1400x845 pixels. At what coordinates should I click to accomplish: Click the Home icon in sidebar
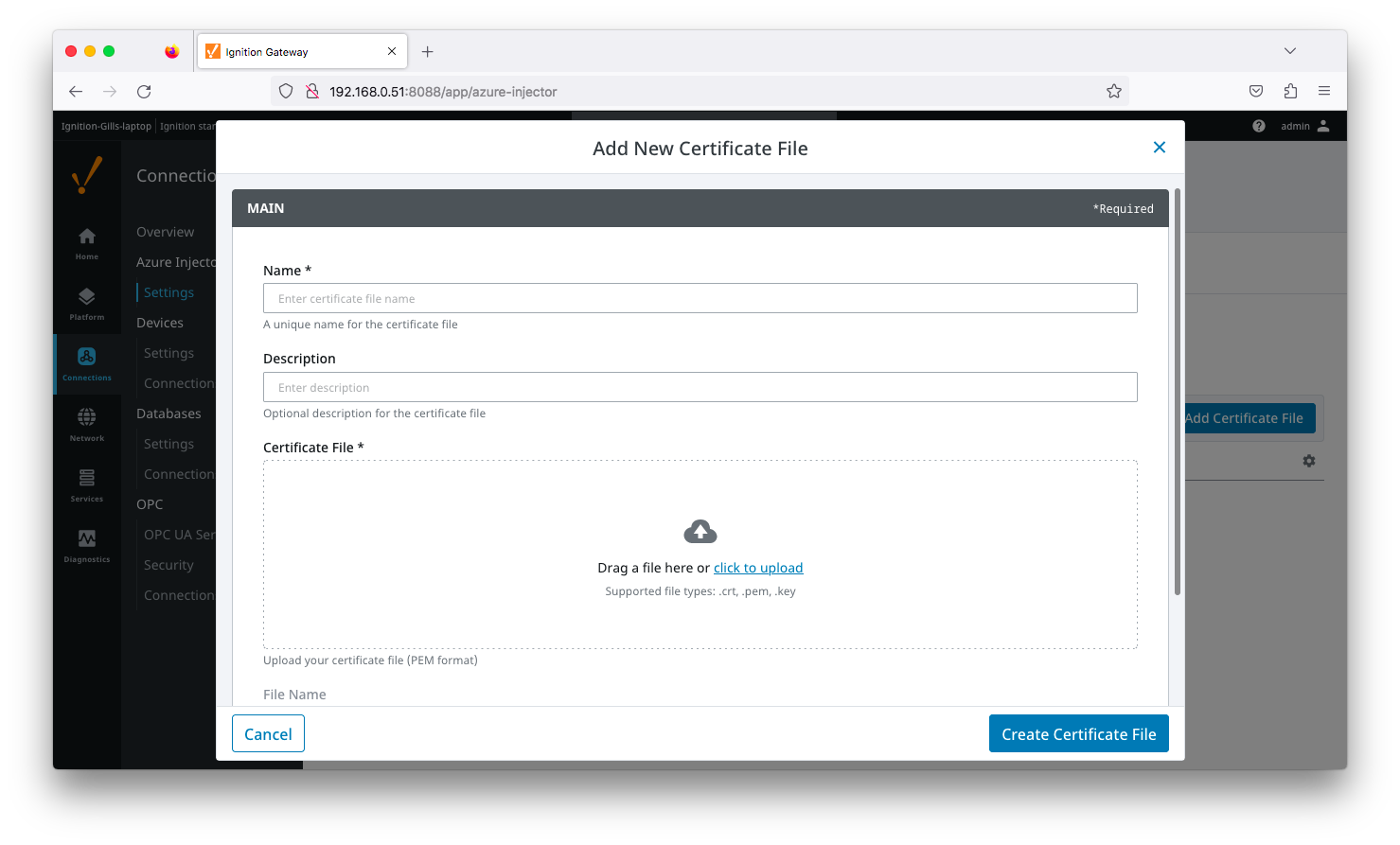point(86,237)
